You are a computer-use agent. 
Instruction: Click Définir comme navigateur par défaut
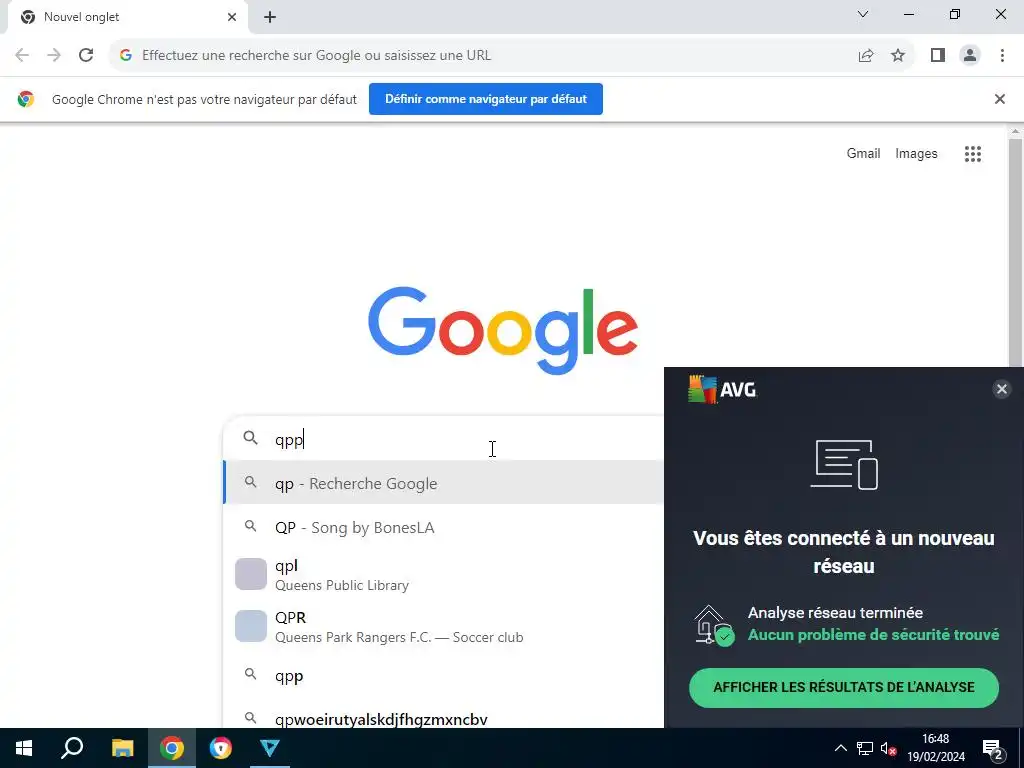click(x=485, y=99)
